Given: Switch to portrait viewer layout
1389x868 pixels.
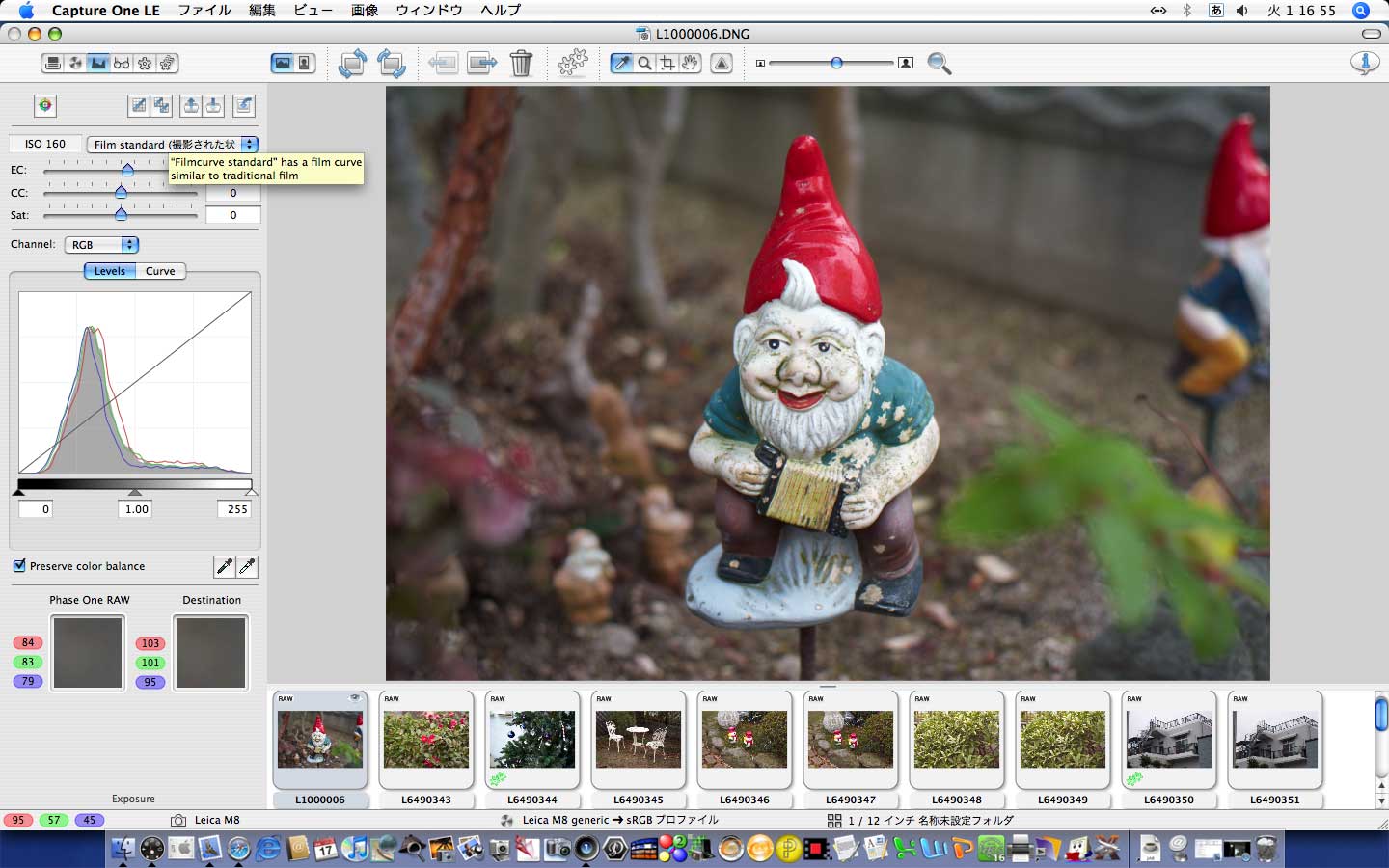Looking at the screenshot, I should (x=305, y=63).
